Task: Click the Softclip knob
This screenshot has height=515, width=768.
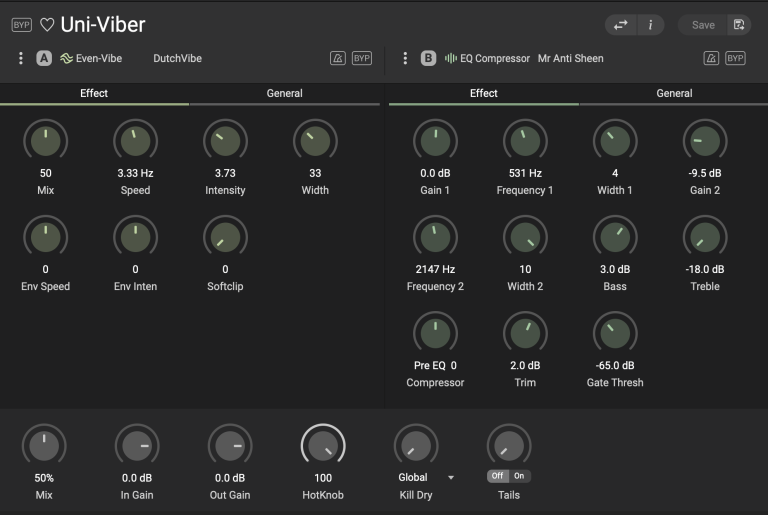Action: (x=225, y=237)
